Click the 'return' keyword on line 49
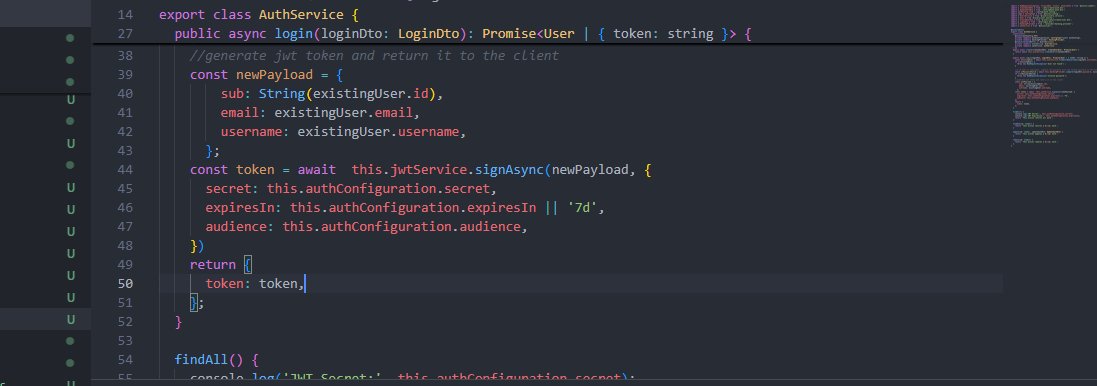 pyautogui.click(x=213, y=264)
